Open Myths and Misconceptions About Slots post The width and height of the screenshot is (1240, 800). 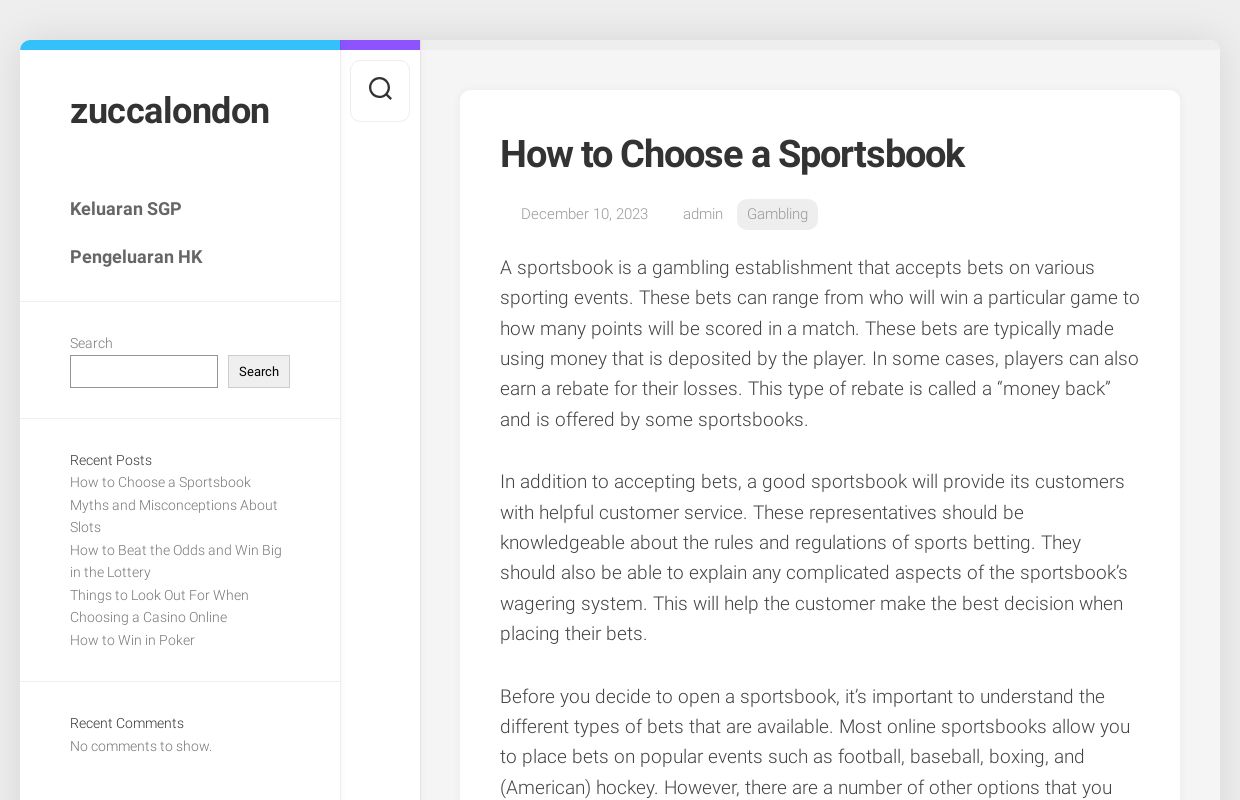click(x=174, y=516)
